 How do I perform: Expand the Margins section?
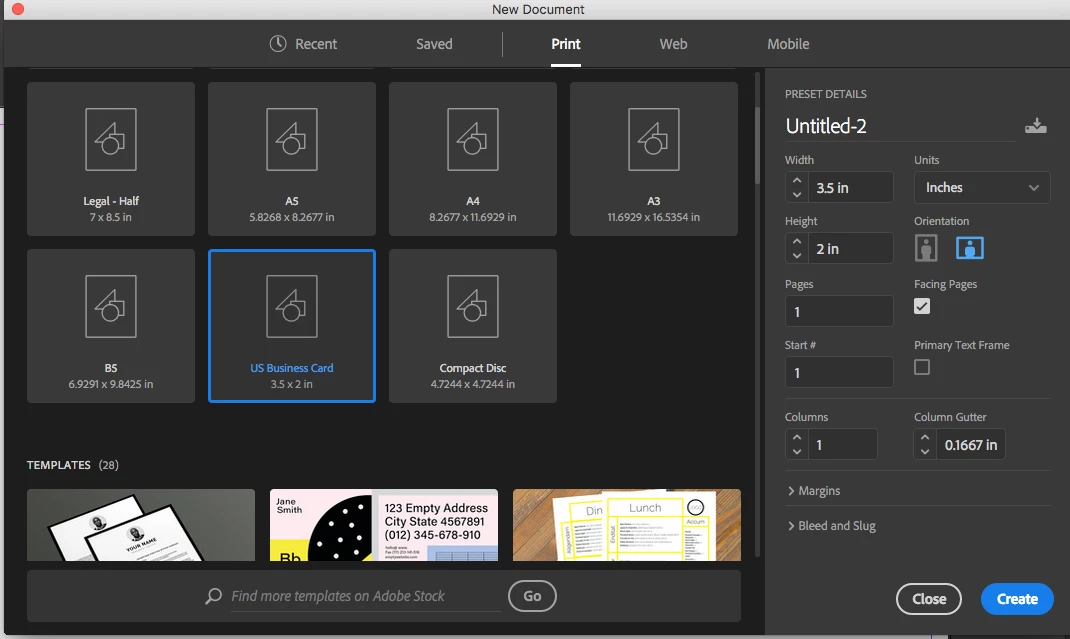click(813, 491)
